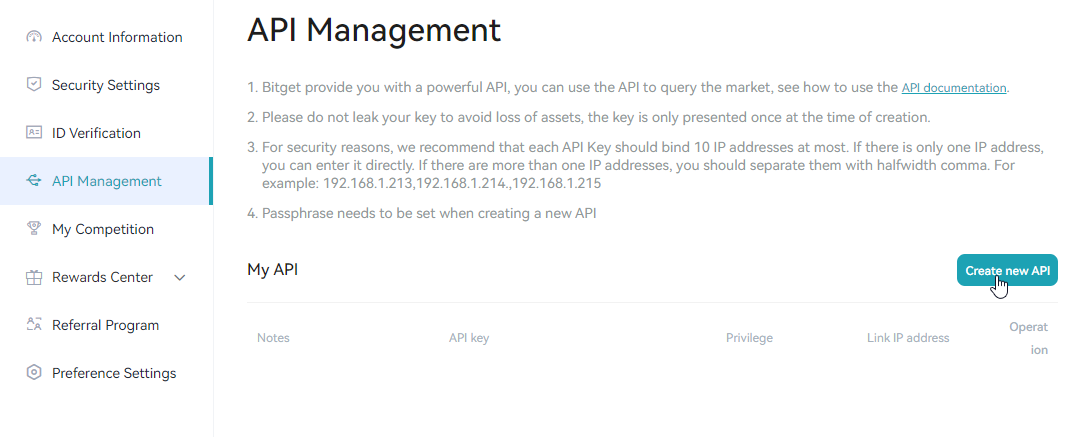Open My Competition section
The width and height of the screenshot is (1066, 437).
point(103,229)
